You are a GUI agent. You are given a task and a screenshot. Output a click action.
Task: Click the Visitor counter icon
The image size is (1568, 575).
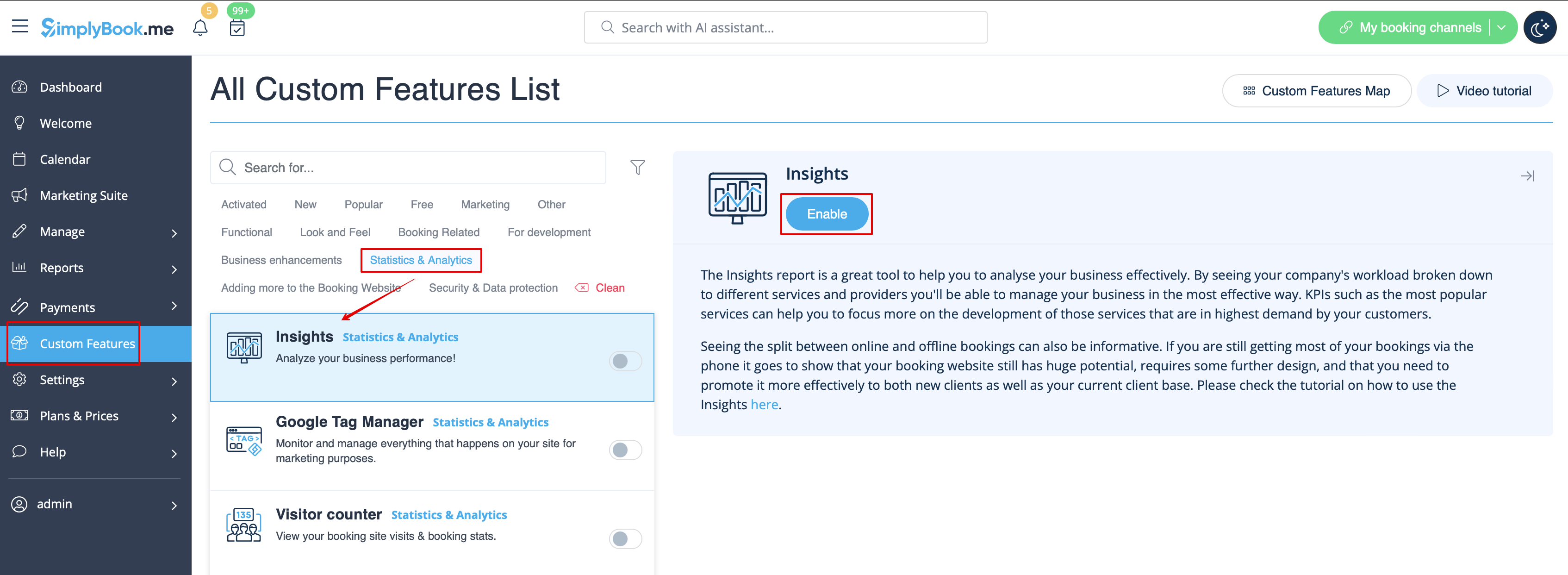[244, 525]
